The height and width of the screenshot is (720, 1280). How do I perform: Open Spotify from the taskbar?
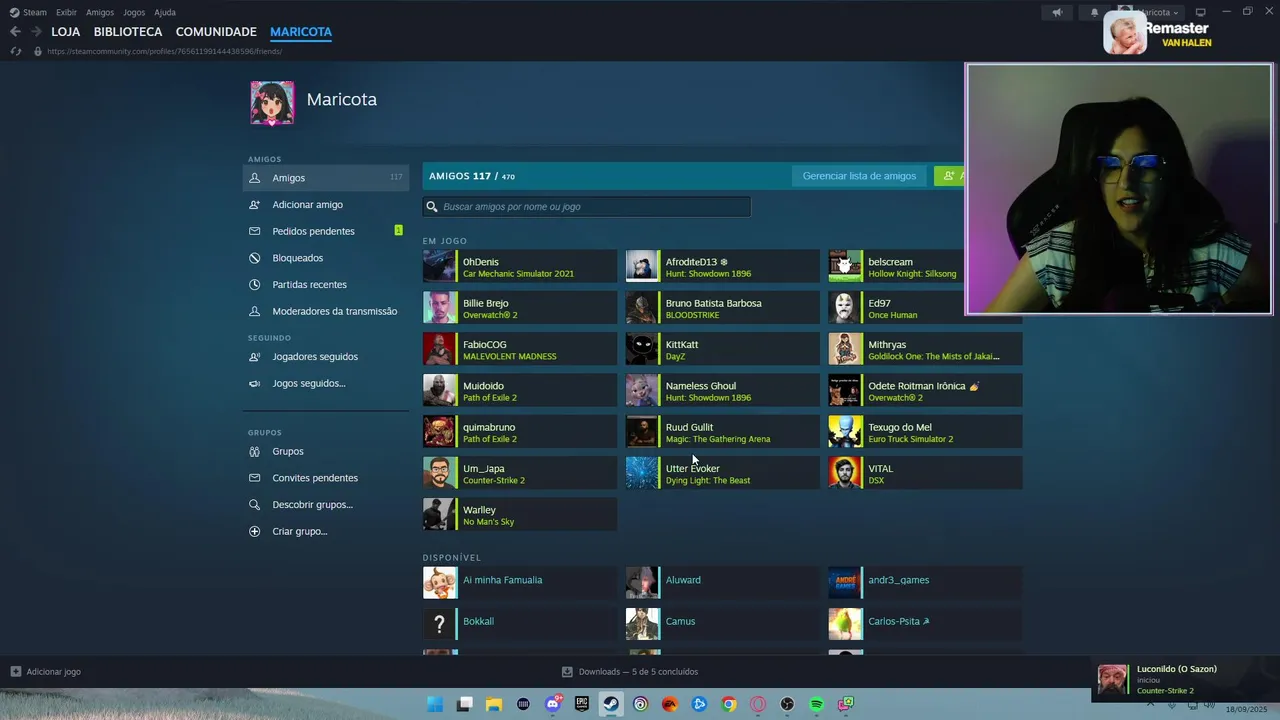(817, 704)
